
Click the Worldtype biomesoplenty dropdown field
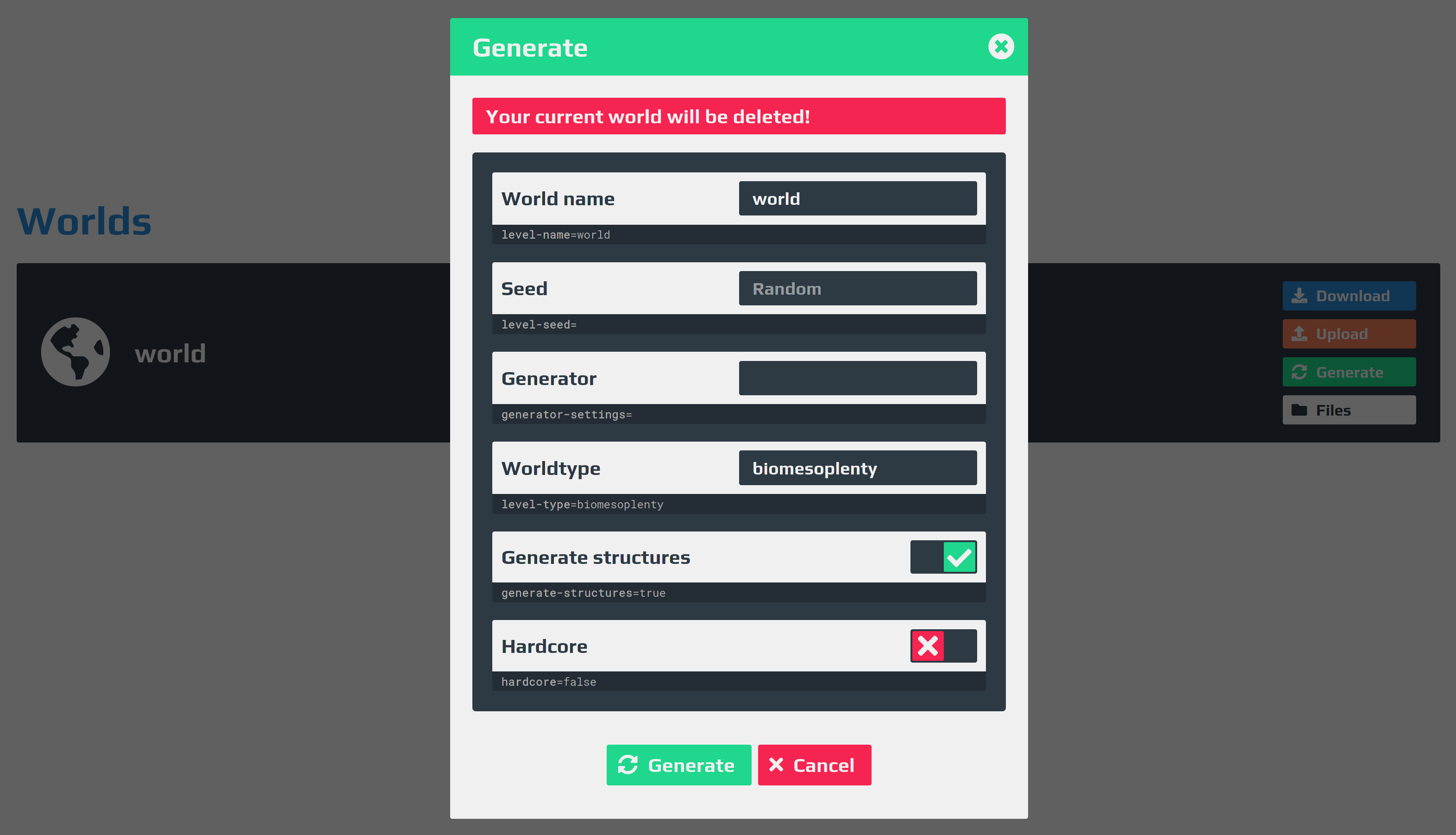858,467
